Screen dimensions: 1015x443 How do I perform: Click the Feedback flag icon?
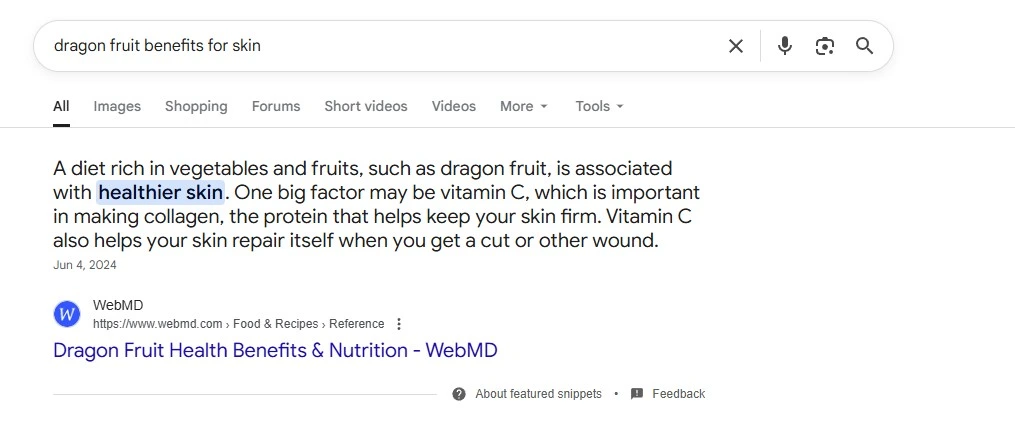tap(637, 394)
